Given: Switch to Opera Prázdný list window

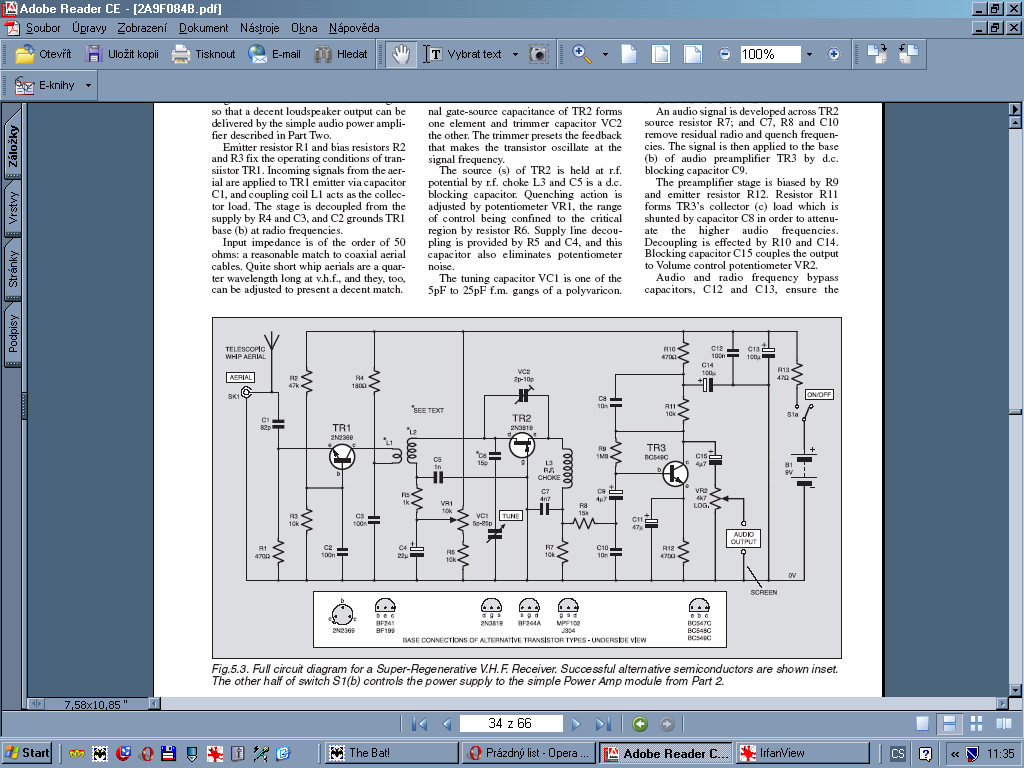Looking at the screenshot, I should pyautogui.click(x=530, y=753).
